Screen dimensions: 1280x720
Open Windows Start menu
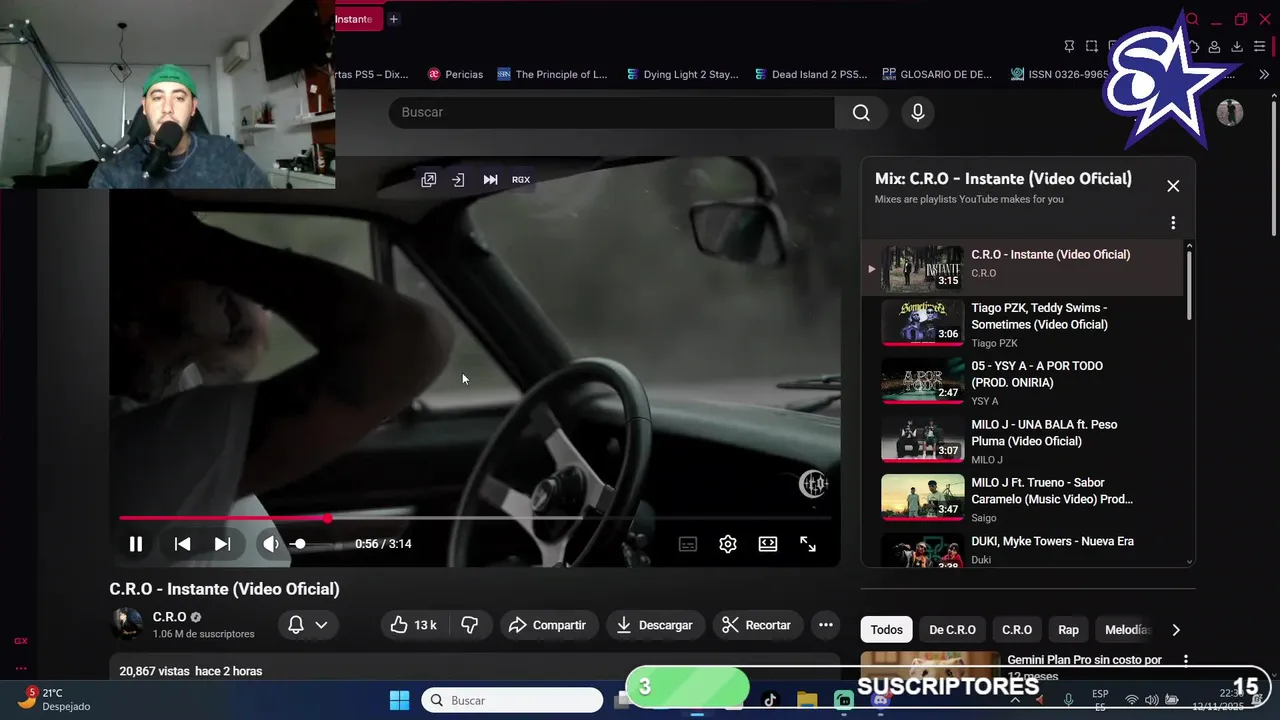(x=399, y=700)
